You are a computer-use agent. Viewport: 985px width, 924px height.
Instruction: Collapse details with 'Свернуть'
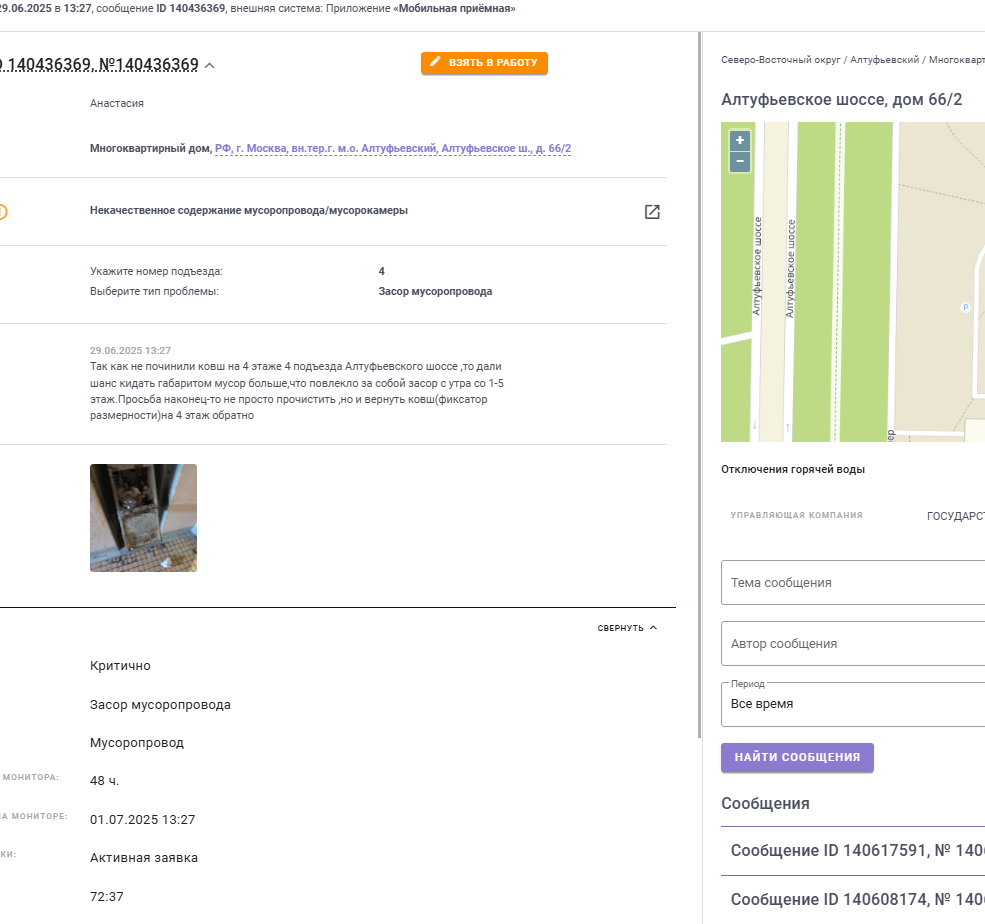627,628
